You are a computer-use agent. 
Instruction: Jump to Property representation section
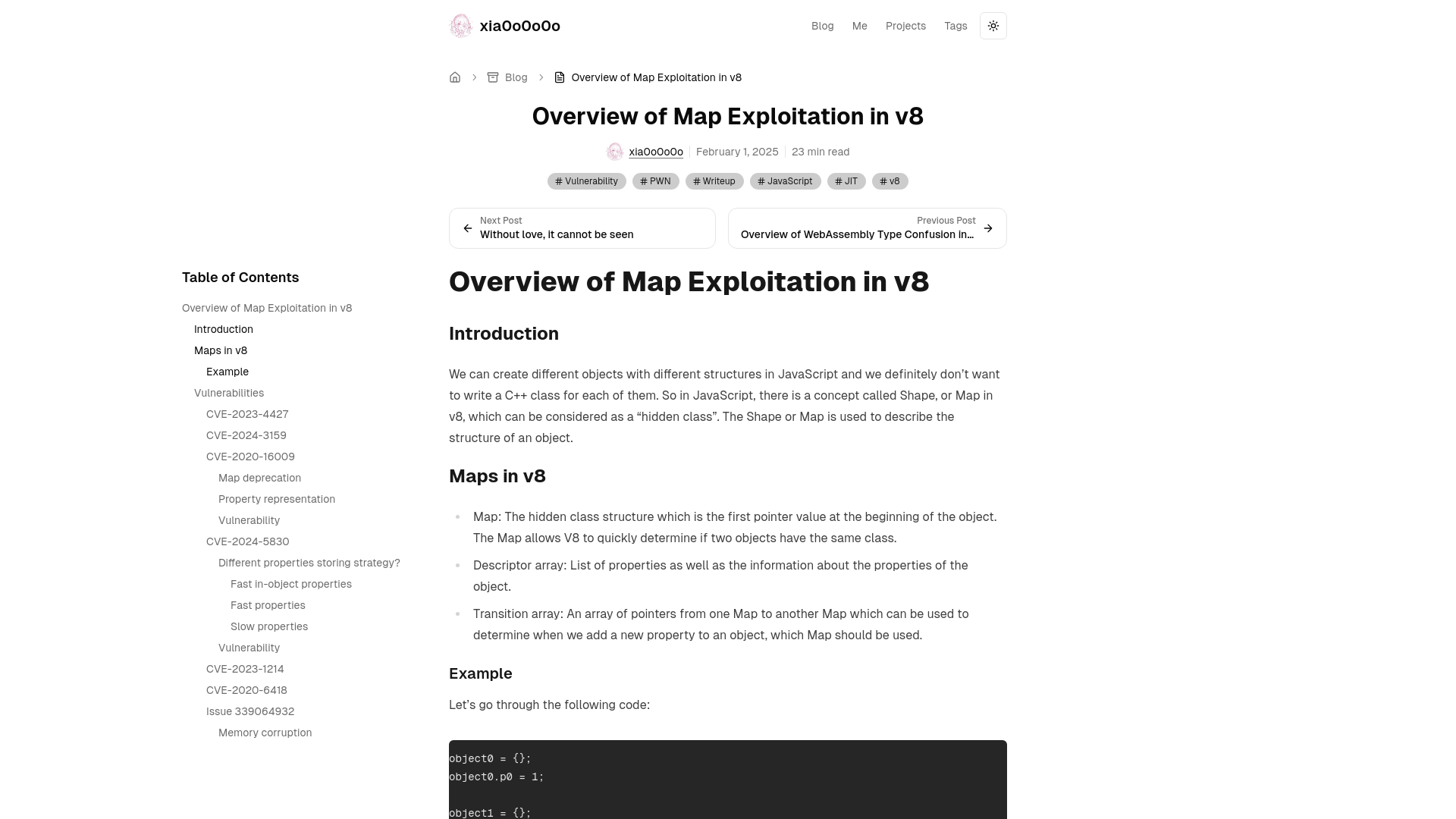[x=277, y=499]
